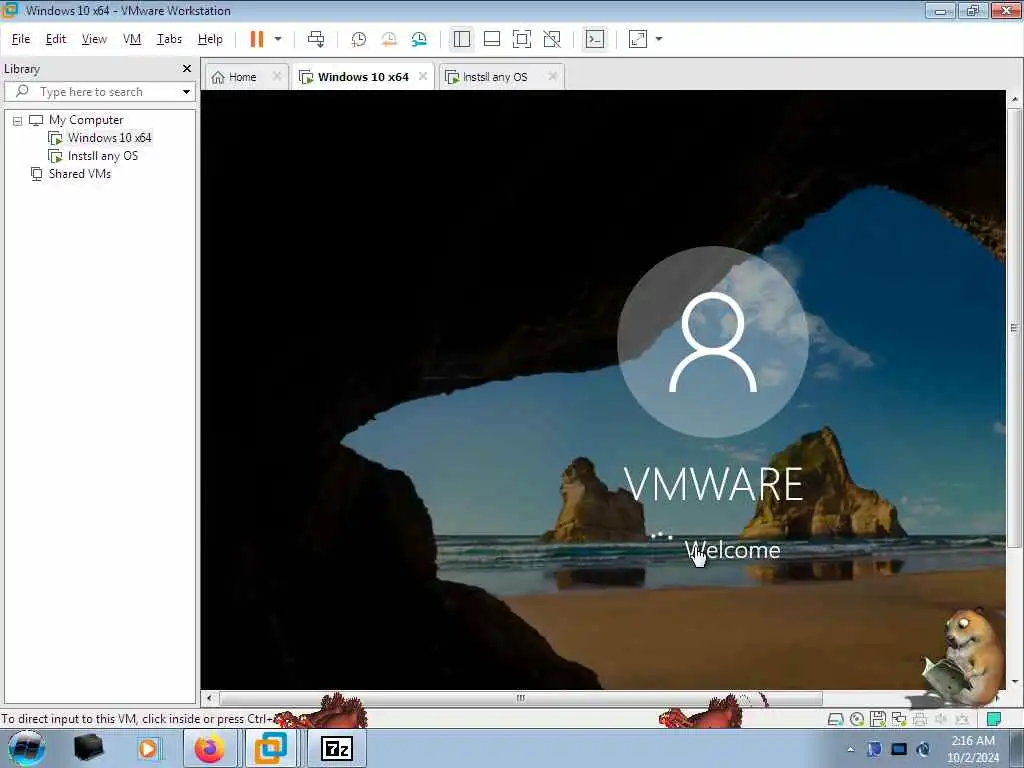The image size is (1024, 768).
Task: Toggle the console view icon
Action: tap(595, 39)
